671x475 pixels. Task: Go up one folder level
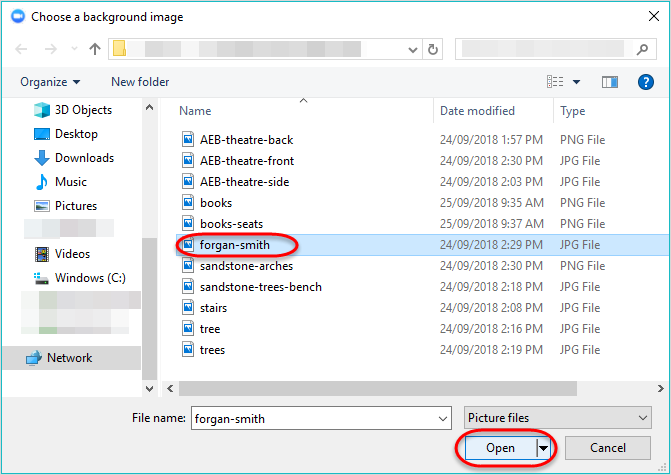[x=95, y=49]
